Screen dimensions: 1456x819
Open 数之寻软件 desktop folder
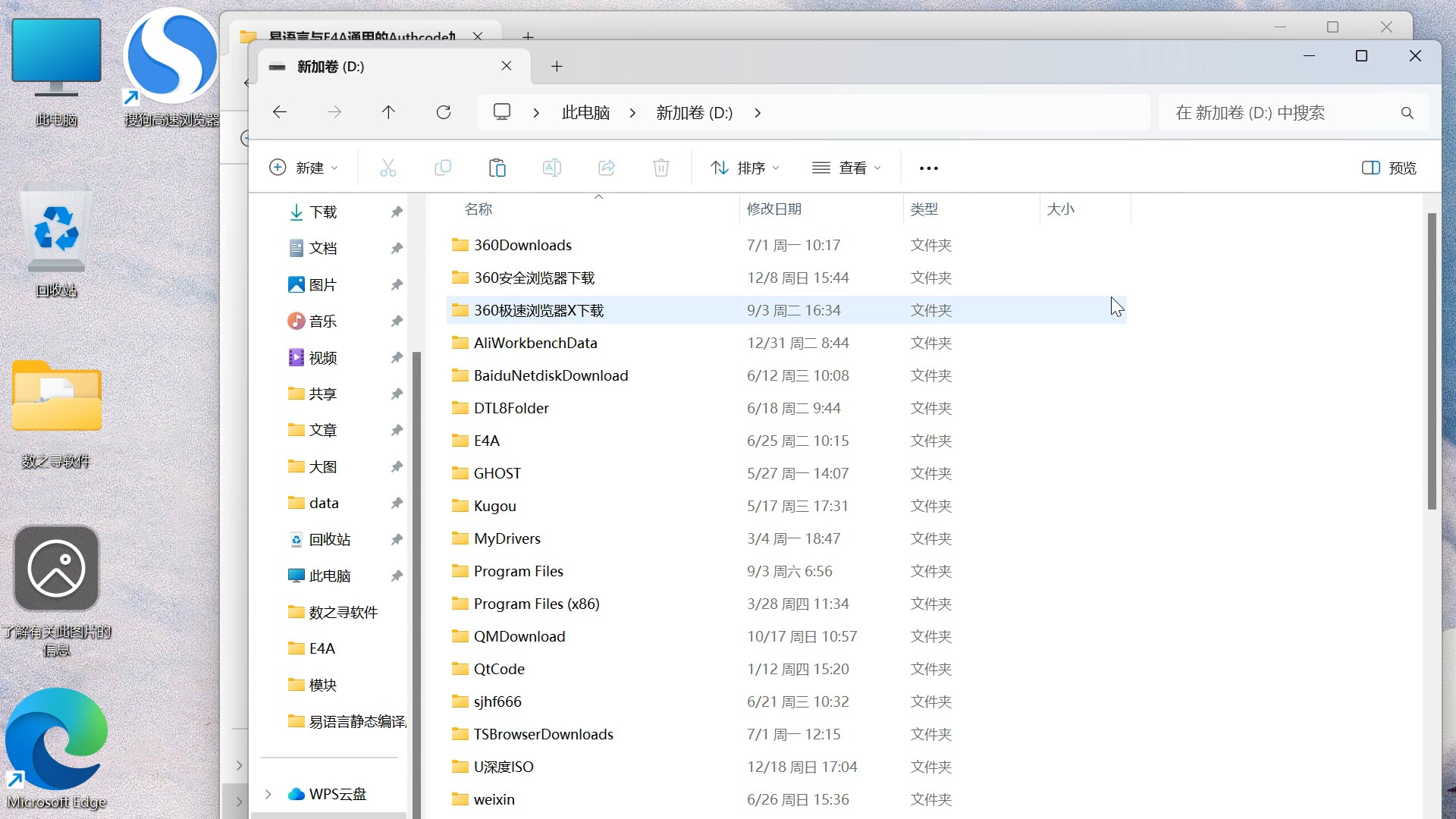coord(56,413)
